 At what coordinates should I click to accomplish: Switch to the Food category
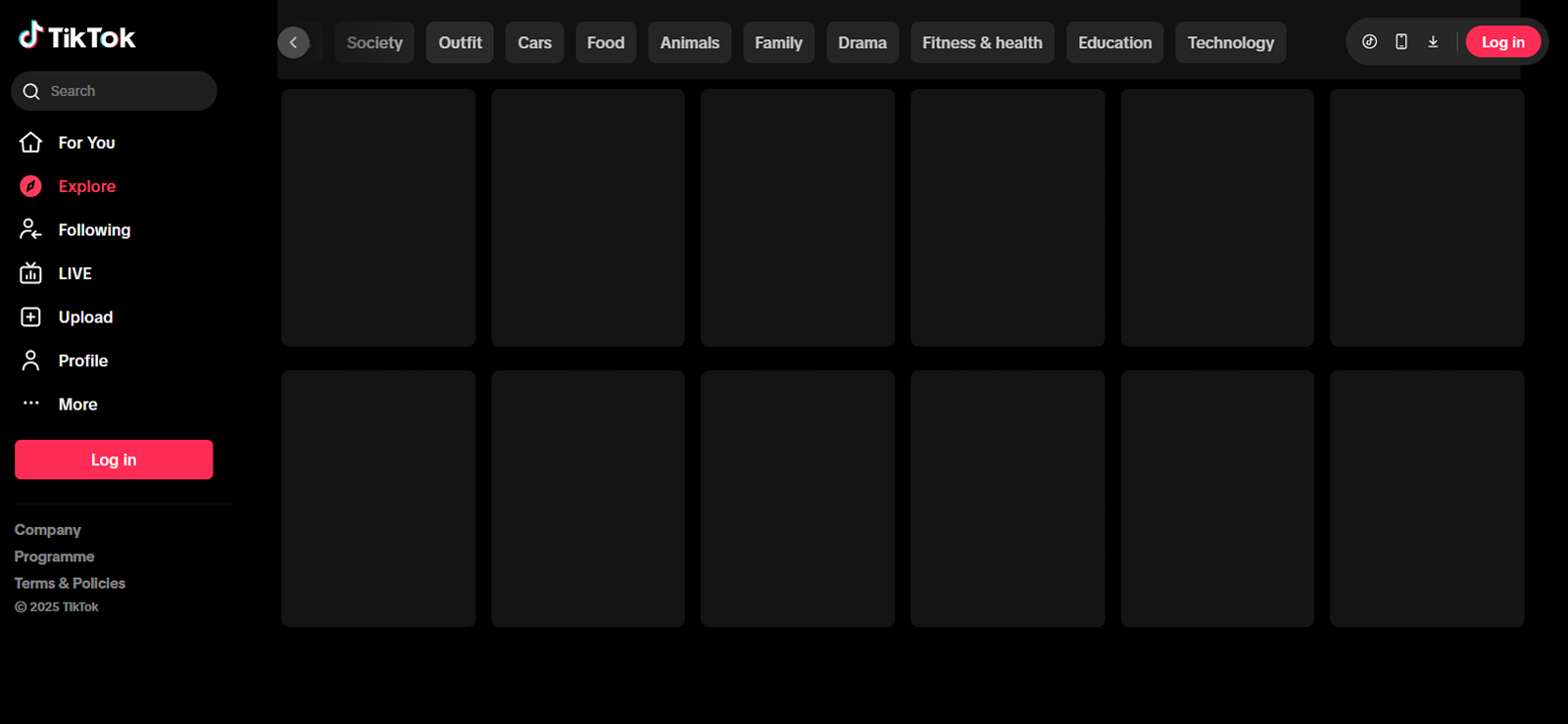pos(606,42)
